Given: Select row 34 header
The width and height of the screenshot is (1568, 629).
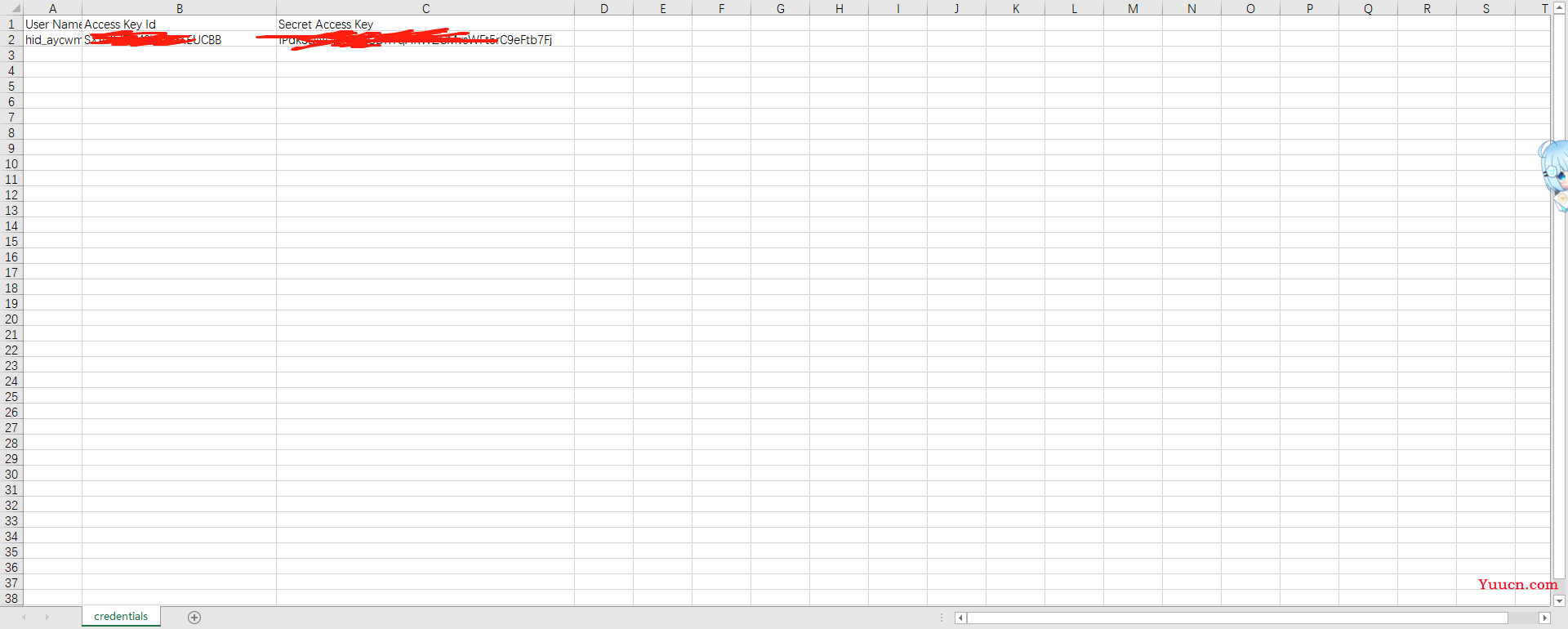Looking at the screenshot, I should (11, 537).
